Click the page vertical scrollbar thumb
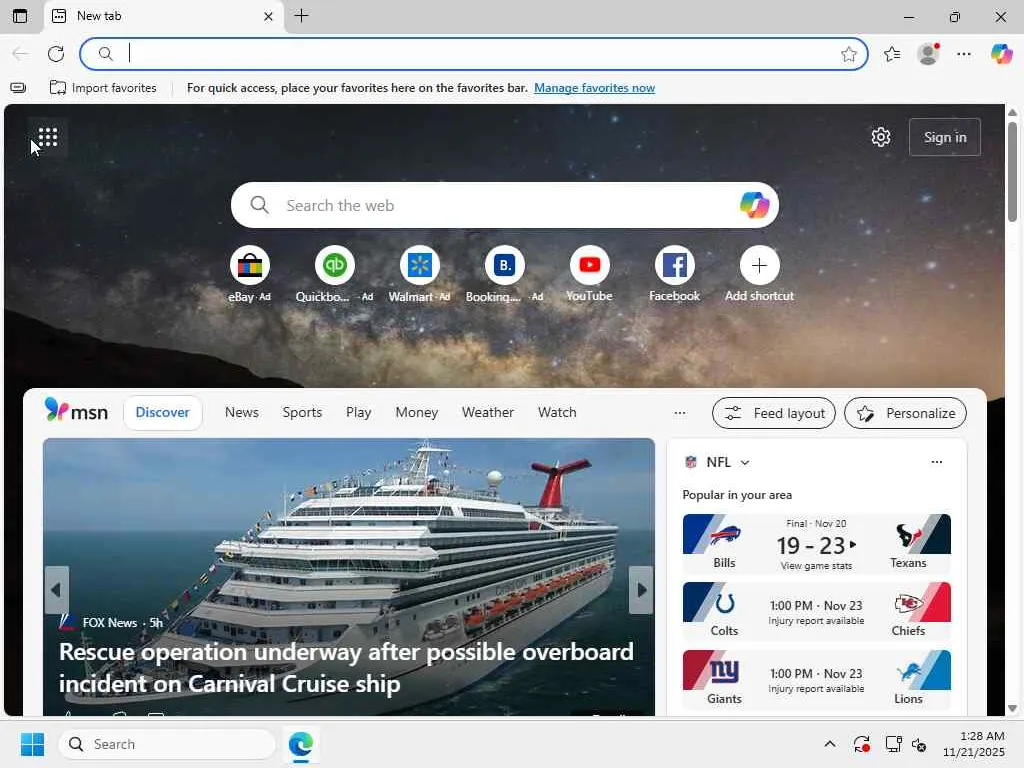This screenshot has height=768, width=1024. point(1012,171)
